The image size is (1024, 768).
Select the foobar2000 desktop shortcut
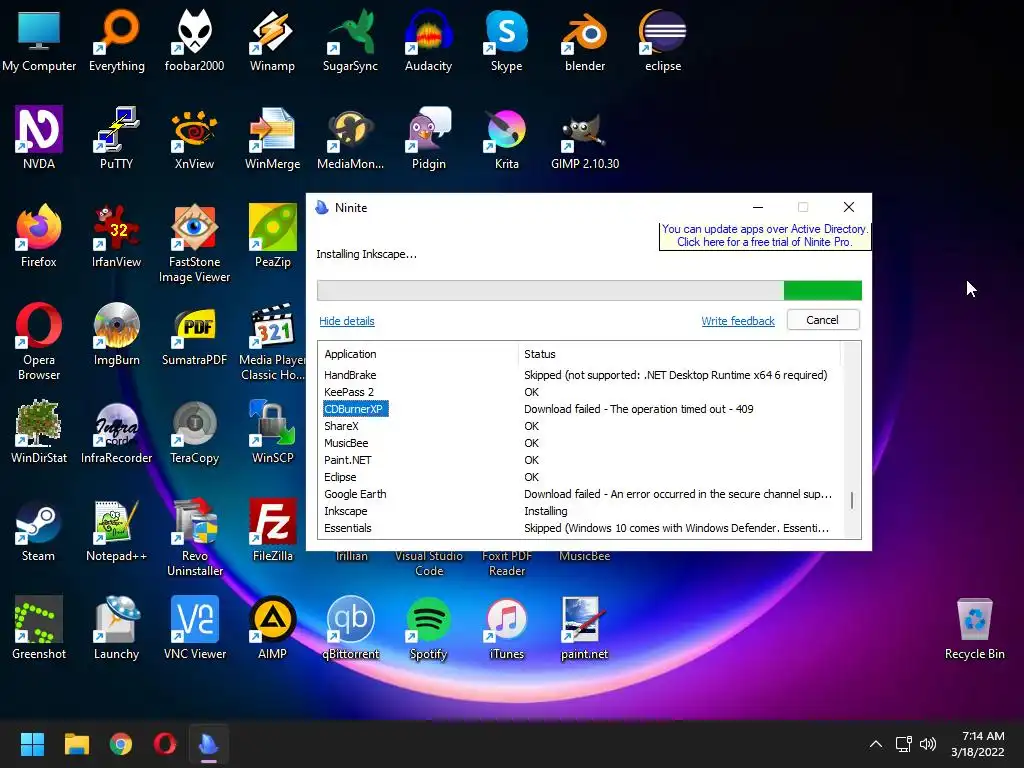[x=195, y=40]
